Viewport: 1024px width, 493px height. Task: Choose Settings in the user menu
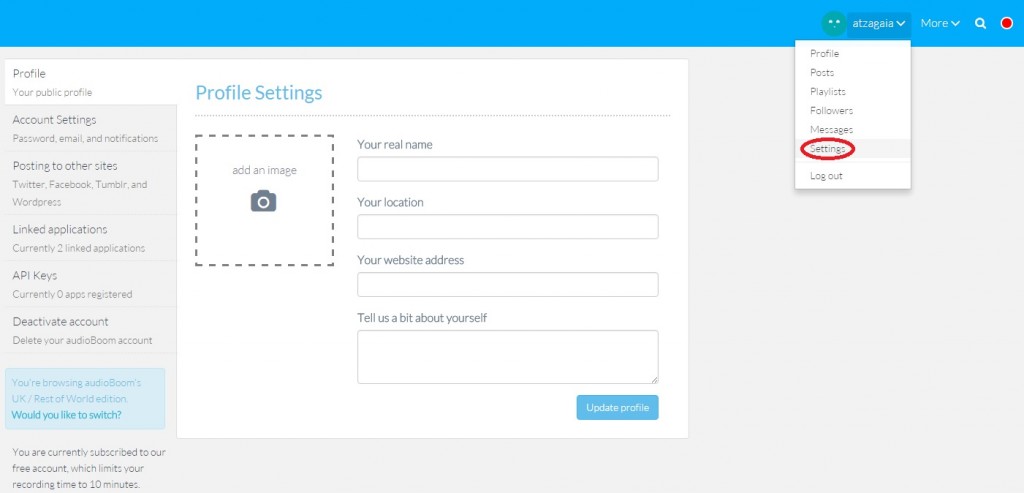tap(828, 149)
